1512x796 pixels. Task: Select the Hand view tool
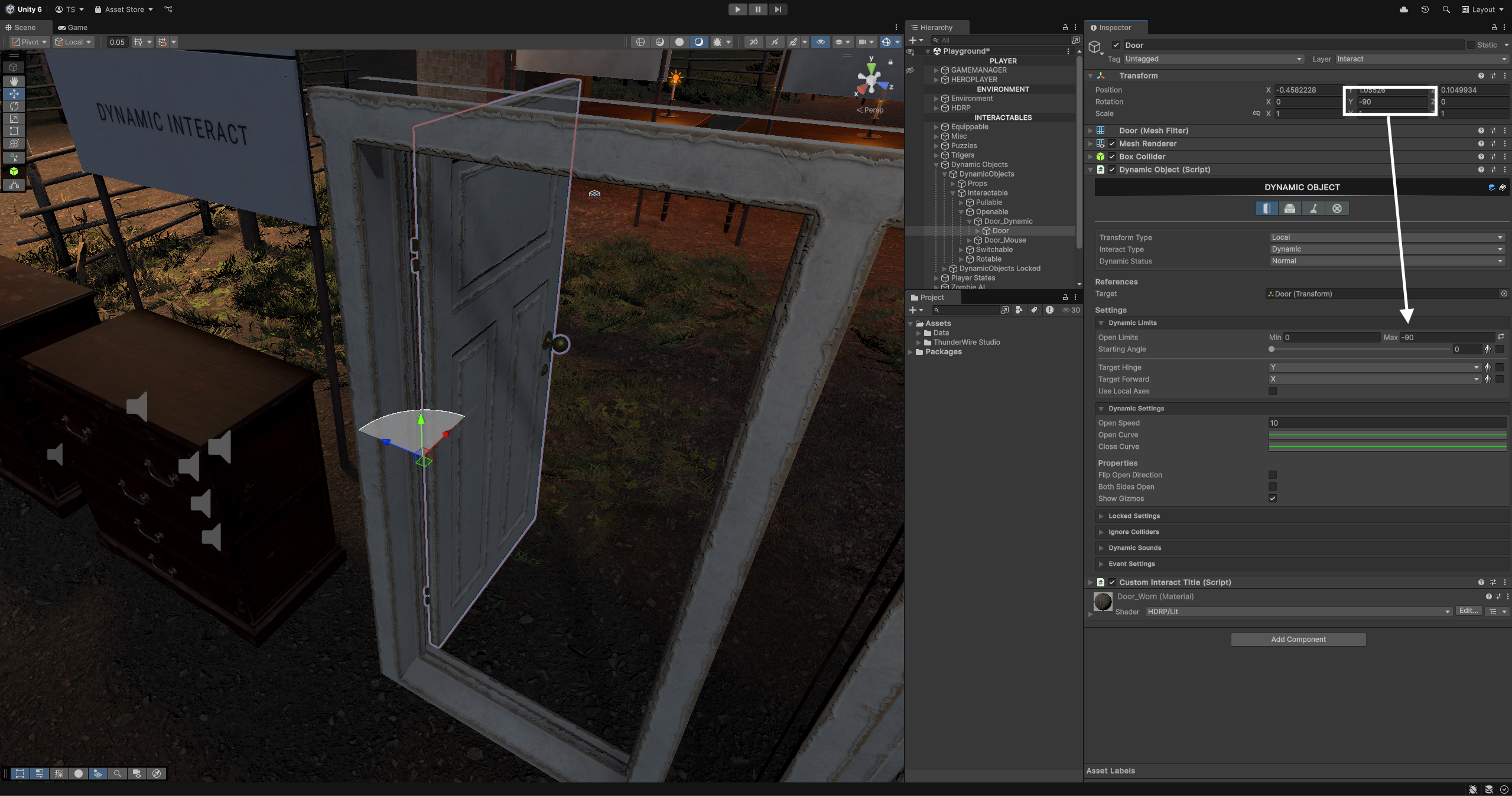point(14,81)
